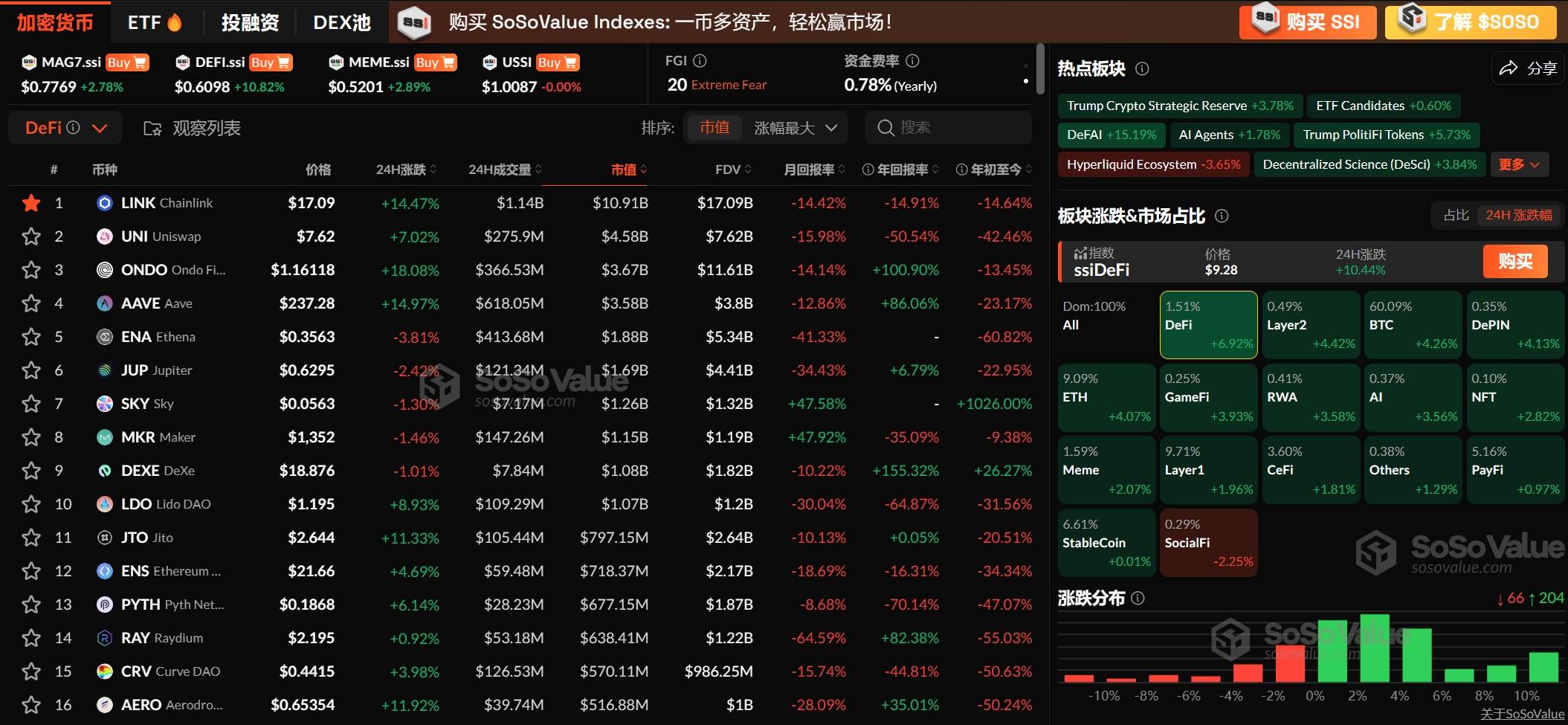Open the 资金费率 info icon
This screenshot has width=1568, height=725.
pos(912,61)
